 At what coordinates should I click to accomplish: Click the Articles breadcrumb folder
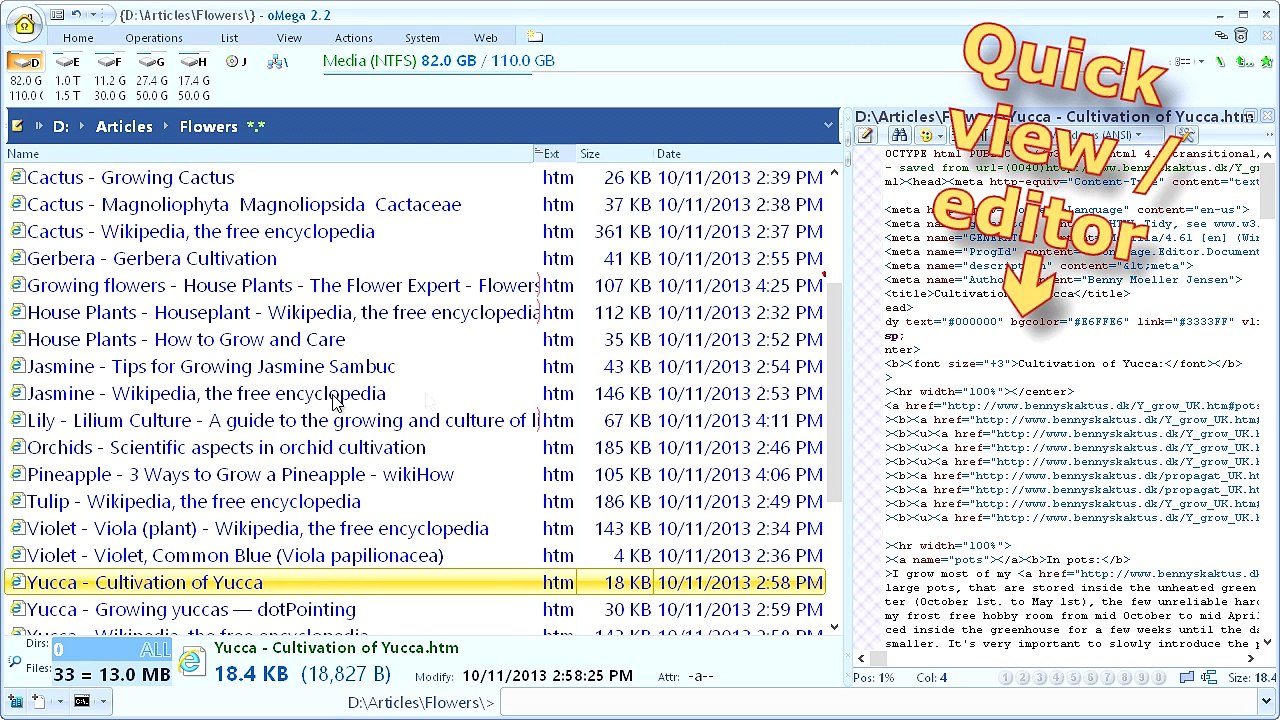click(x=124, y=126)
